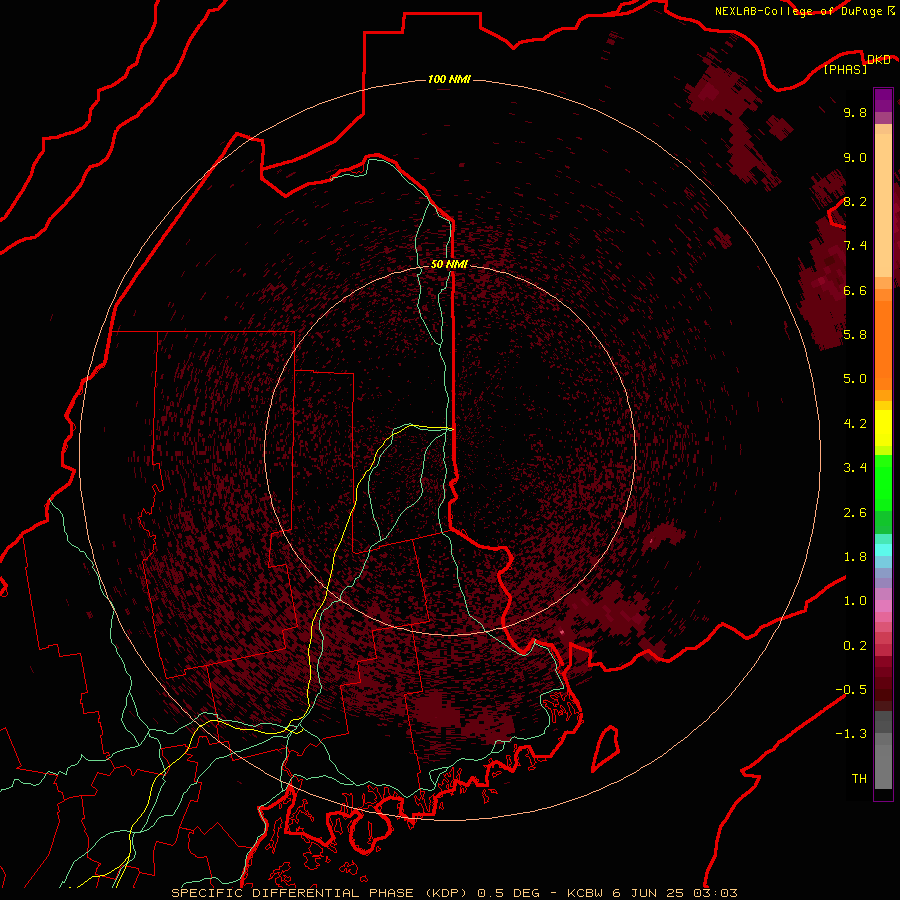Screen dimensions: 900x900
Task: Click the 9.0 legend value
Action: pos(855,158)
